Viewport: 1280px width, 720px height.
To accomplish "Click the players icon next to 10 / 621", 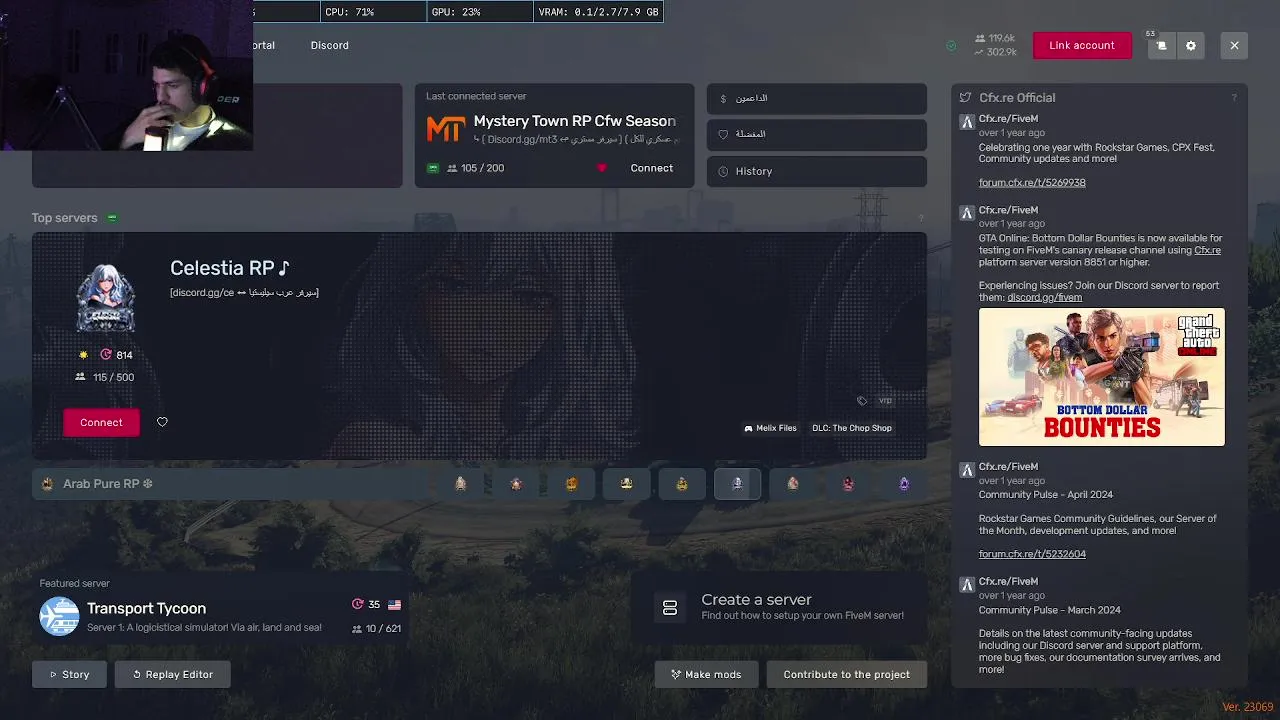I will (357, 629).
